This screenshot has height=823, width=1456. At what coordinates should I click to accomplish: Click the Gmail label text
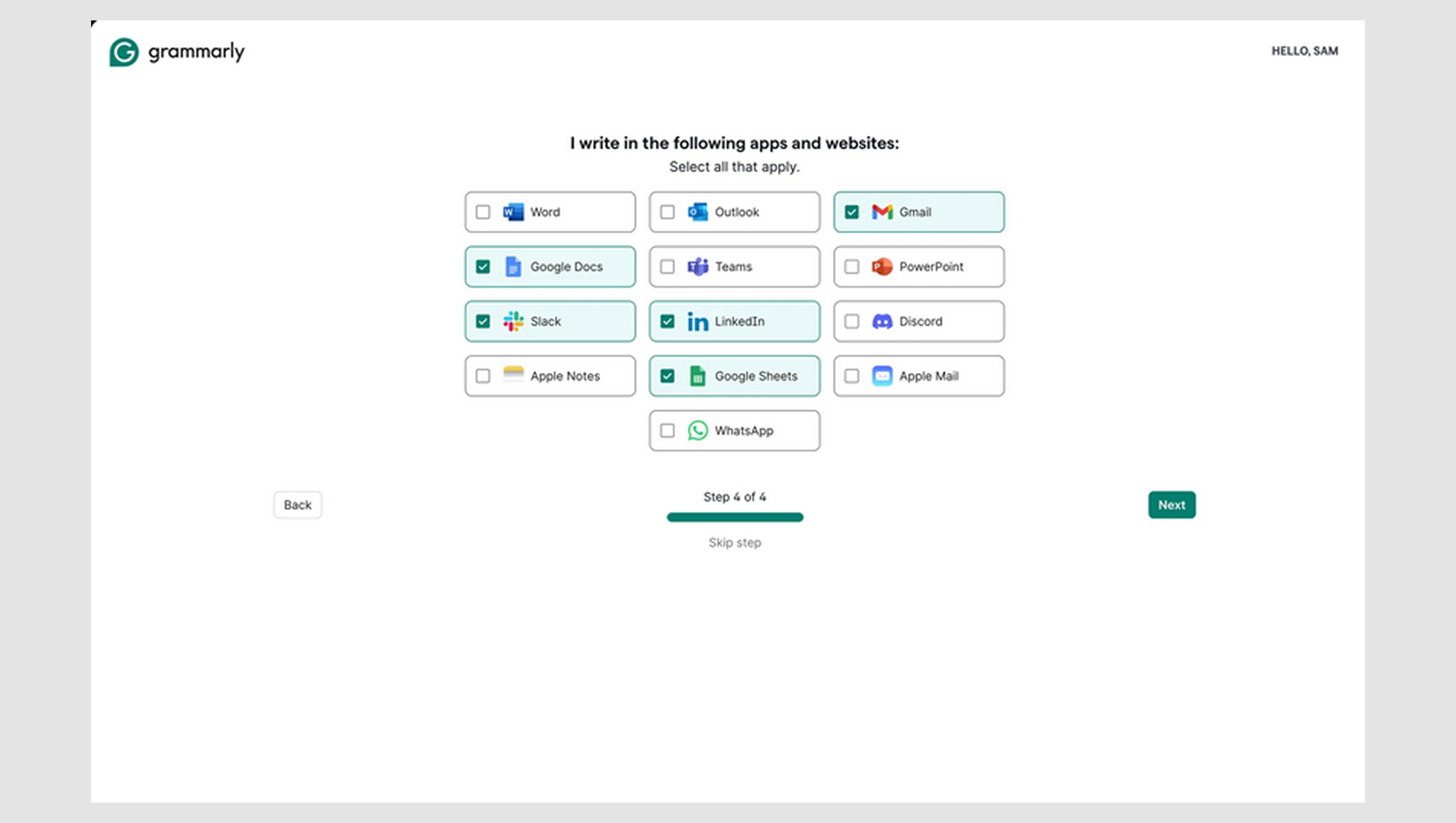pyautogui.click(x=915, y=212)
